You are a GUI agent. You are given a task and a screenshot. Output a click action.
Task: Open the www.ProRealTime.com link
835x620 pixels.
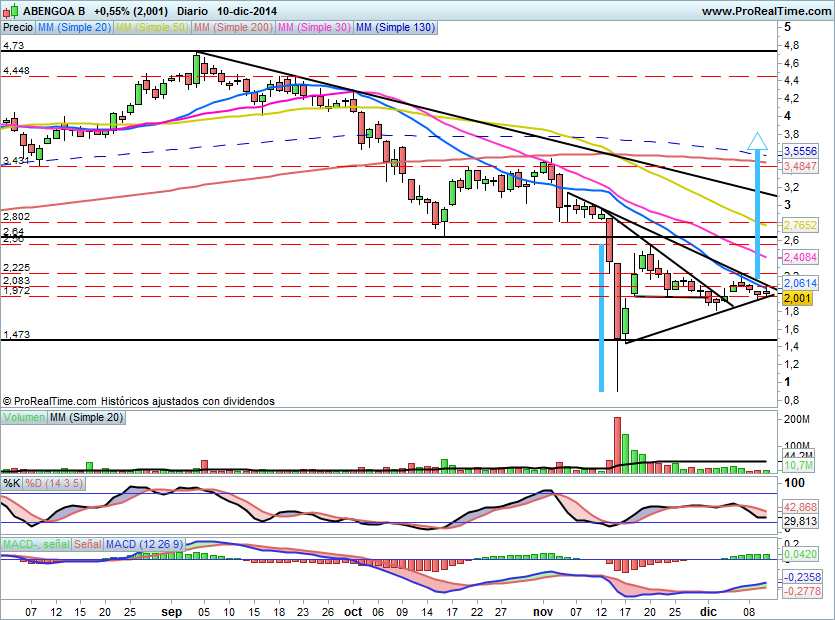coord(766,11)
